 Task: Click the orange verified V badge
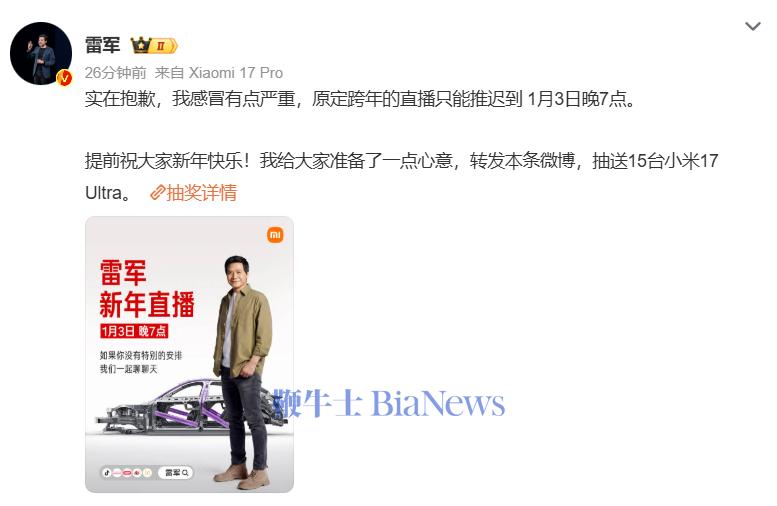[x=64, y=78]
